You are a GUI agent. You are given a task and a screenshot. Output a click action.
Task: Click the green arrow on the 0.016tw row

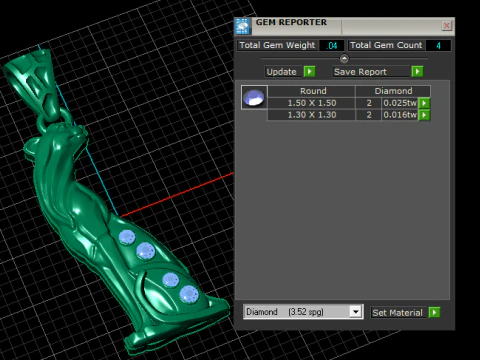tap(424, 115)
